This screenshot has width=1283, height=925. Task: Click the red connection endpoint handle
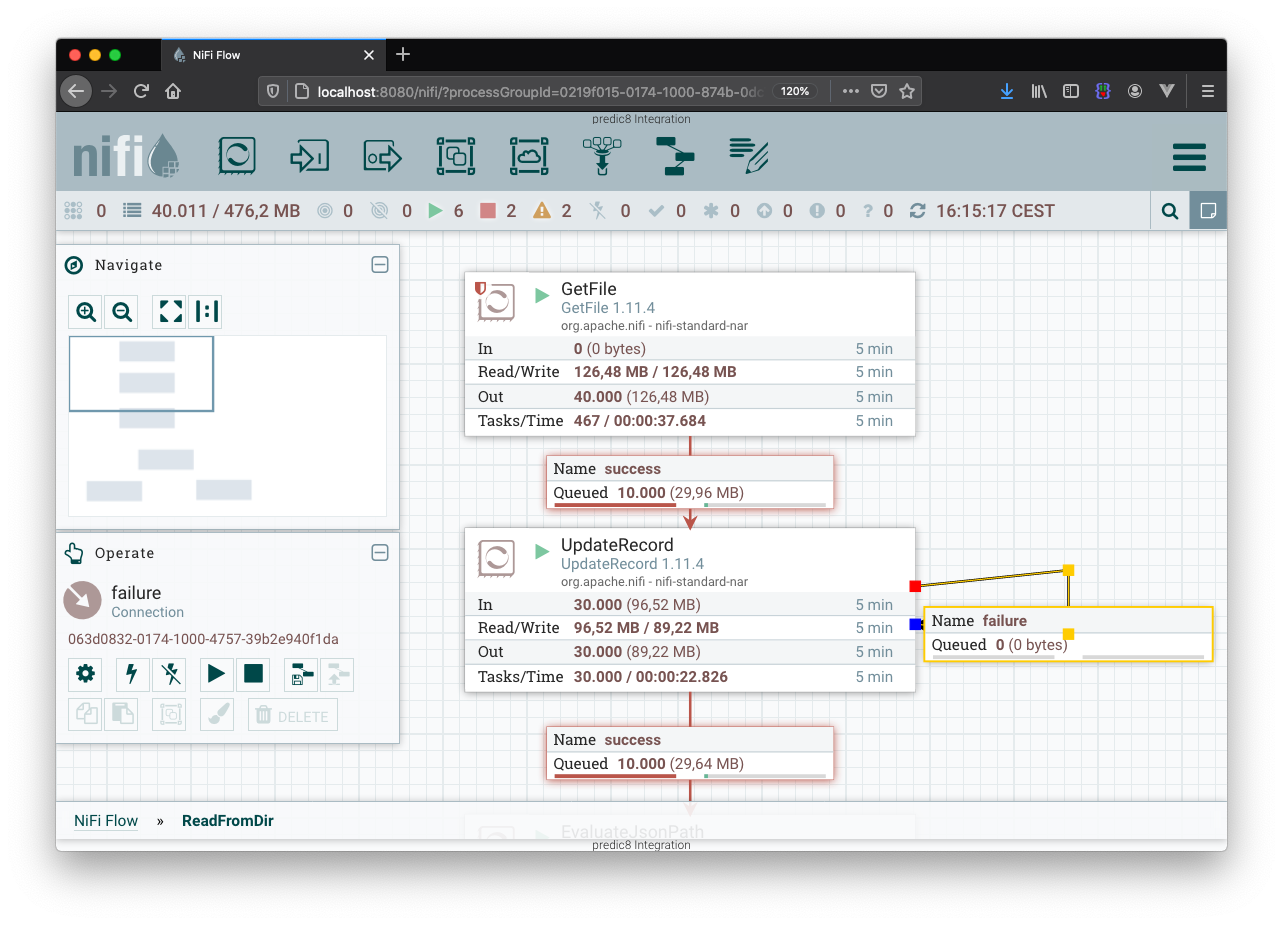point(915,586)
